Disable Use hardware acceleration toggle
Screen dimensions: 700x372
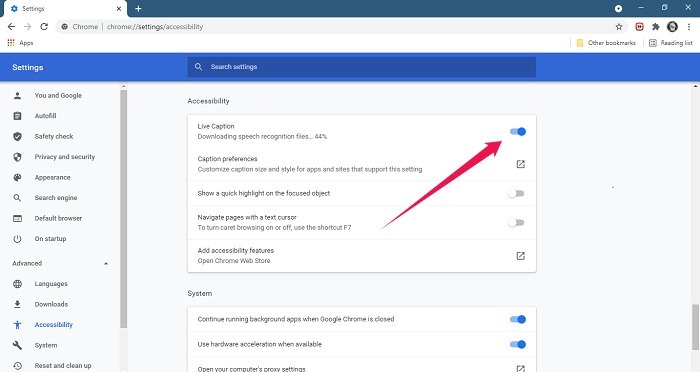[518, 344]
